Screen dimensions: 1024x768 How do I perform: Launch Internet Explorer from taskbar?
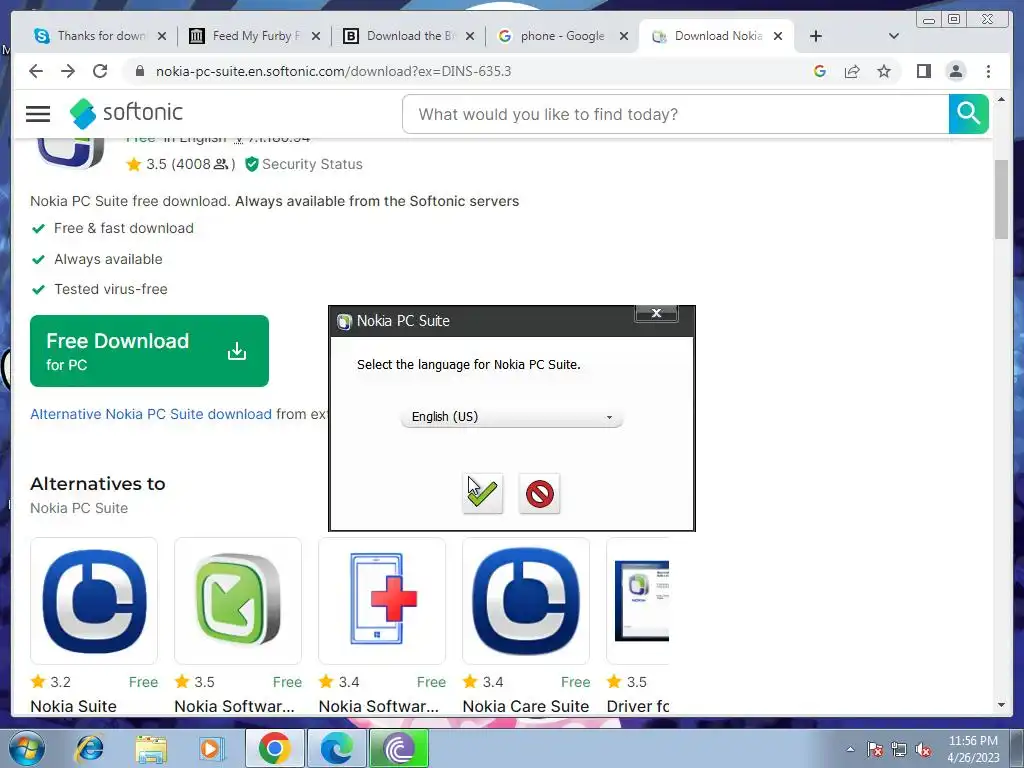tap(89, 748)
